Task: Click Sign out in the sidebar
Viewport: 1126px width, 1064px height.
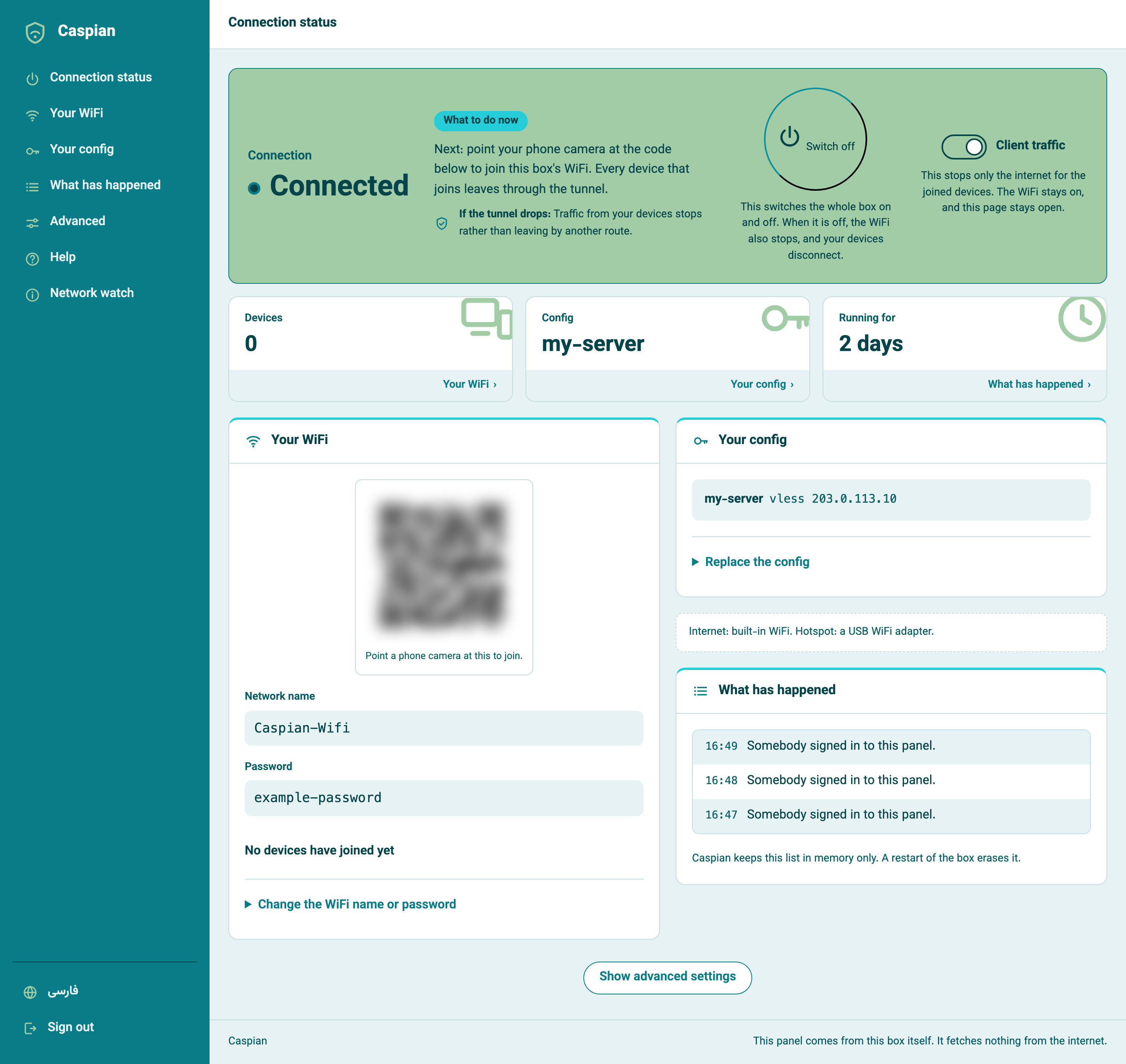Action: pyautogui.click(x=71, y=1027)
